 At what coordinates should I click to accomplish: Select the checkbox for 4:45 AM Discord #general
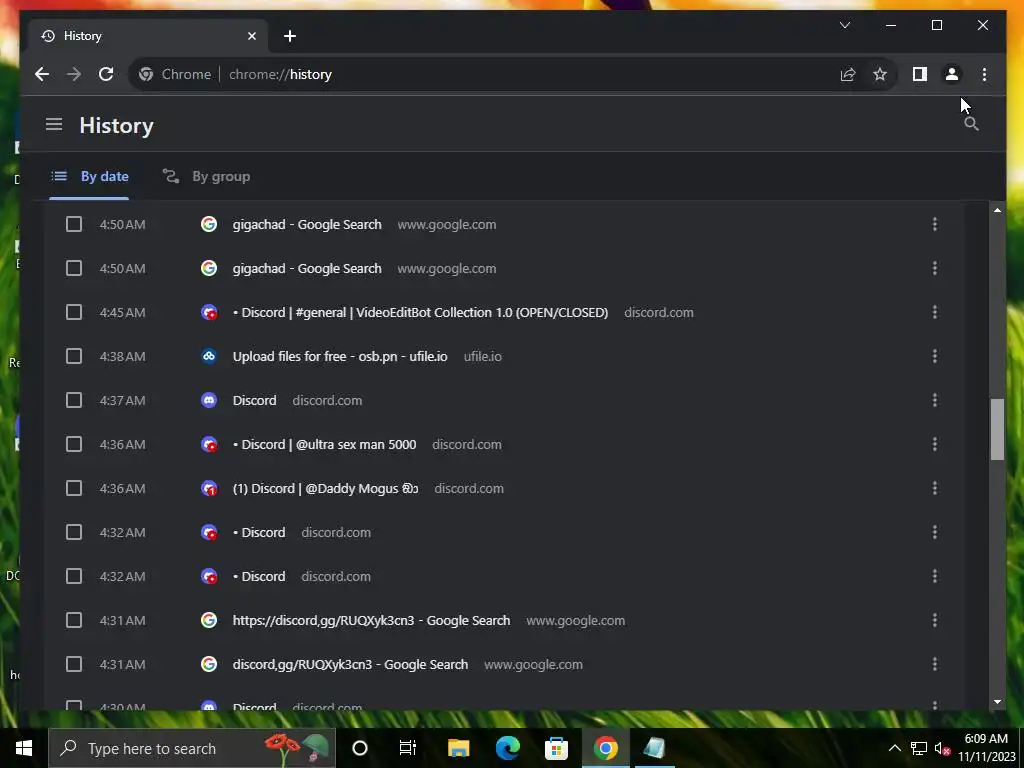click(x=74, y=312)
